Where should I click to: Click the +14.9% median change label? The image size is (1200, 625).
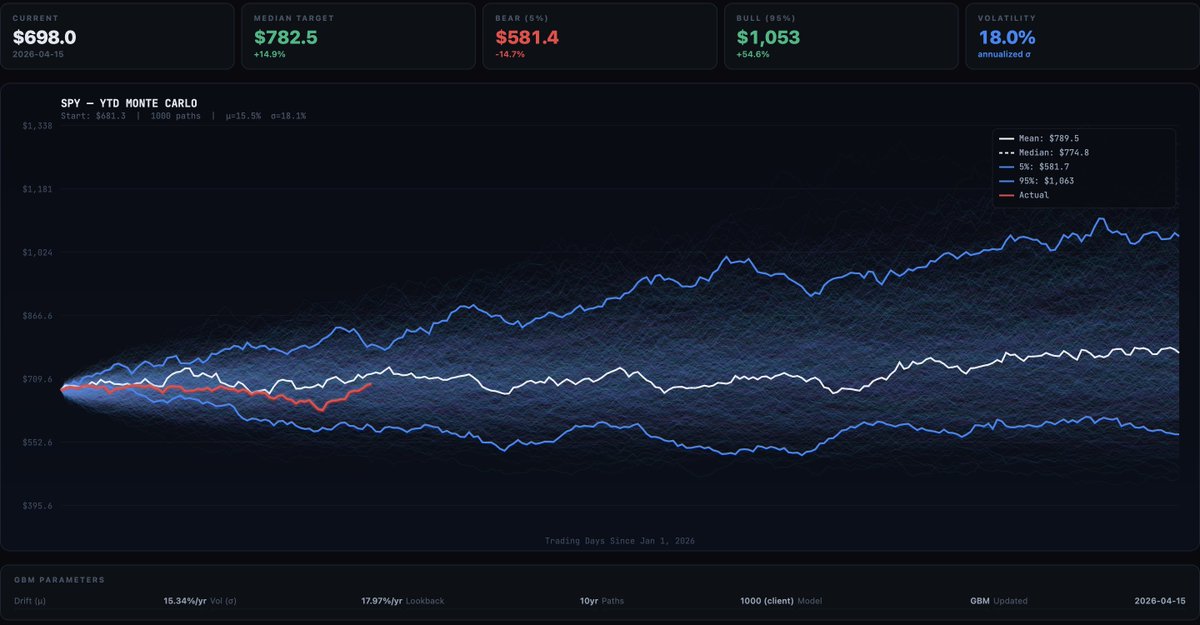[x=270, y=55]
